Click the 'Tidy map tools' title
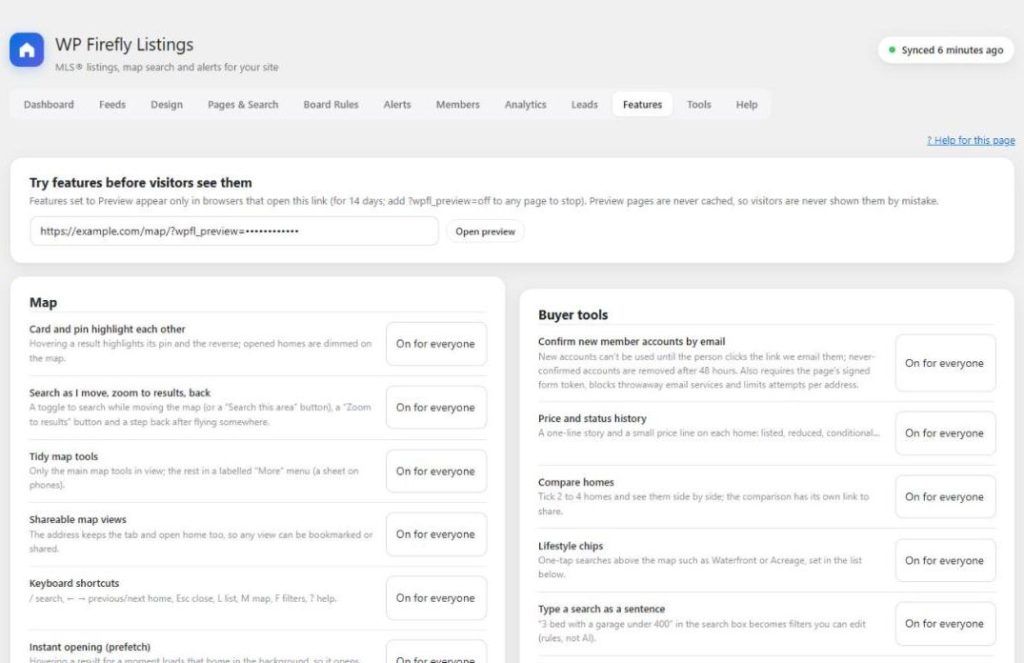Screen dimensions: 1024x663 tap(63, 456)
